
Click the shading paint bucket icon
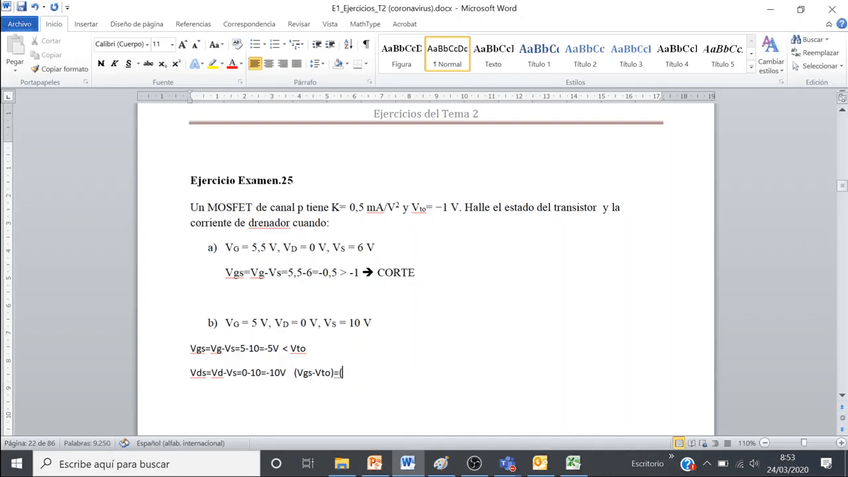(x=338, y=64)
